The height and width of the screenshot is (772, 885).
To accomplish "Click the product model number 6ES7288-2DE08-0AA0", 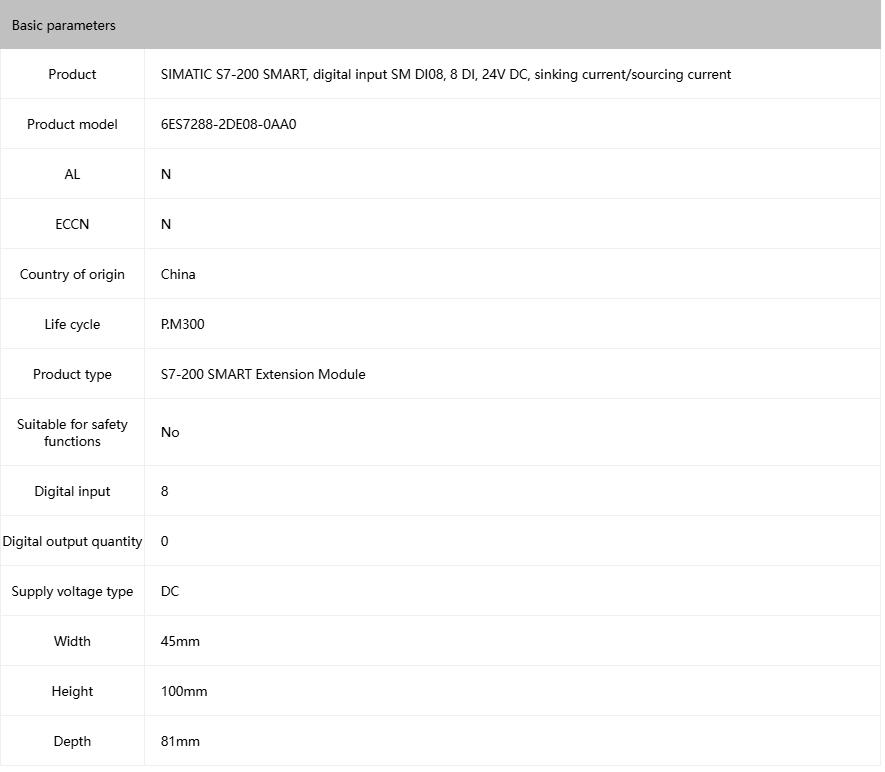I will click(x=228, y=124).
